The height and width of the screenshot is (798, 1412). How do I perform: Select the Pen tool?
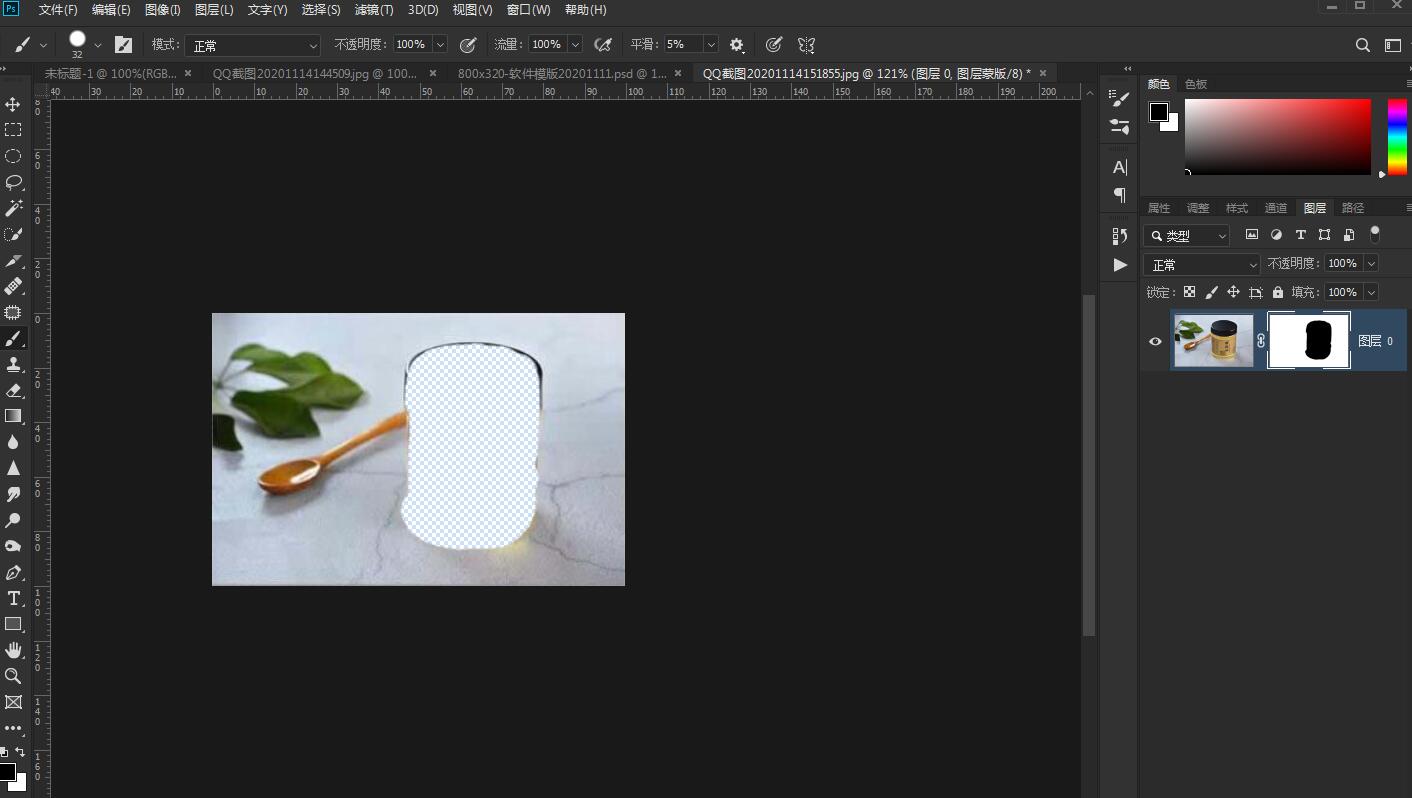click(13, 572)
